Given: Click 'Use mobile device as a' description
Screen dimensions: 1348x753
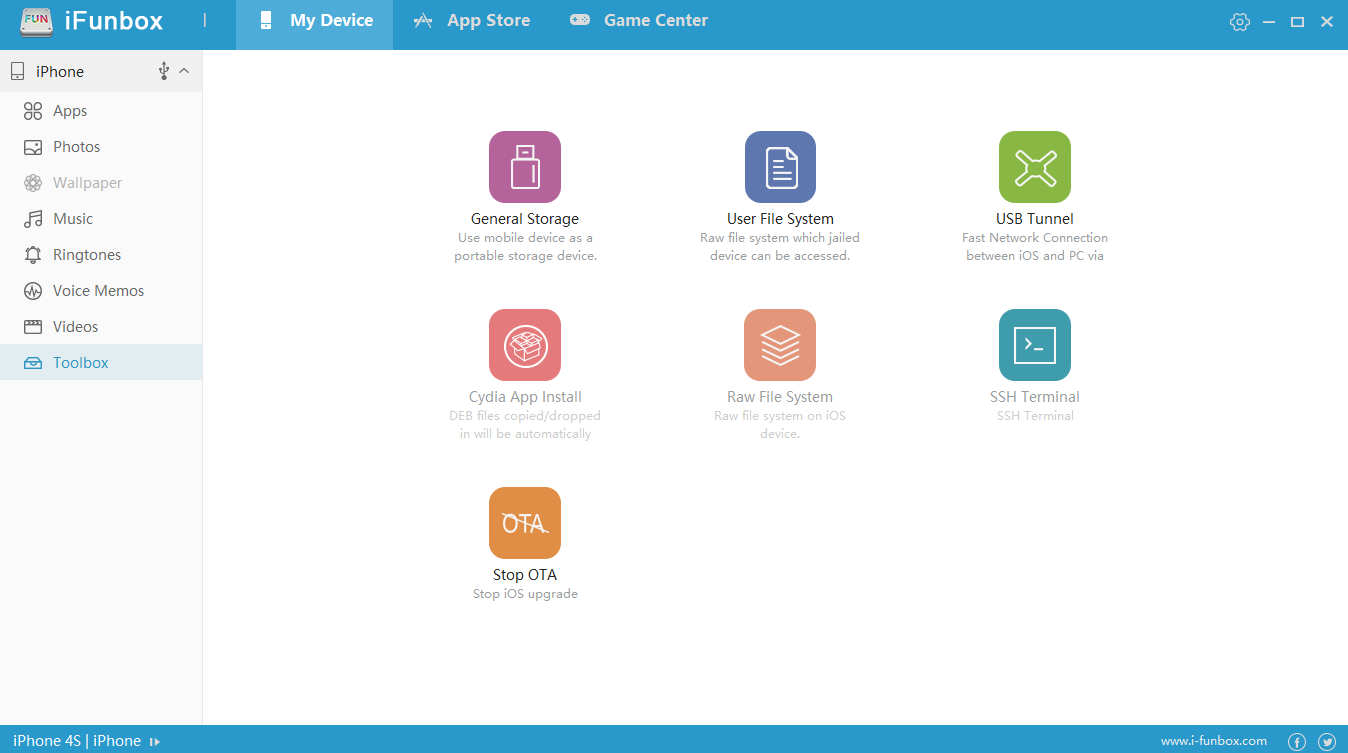Looking at the screenshot, I should pyautogui.click(x=525, y=238).
